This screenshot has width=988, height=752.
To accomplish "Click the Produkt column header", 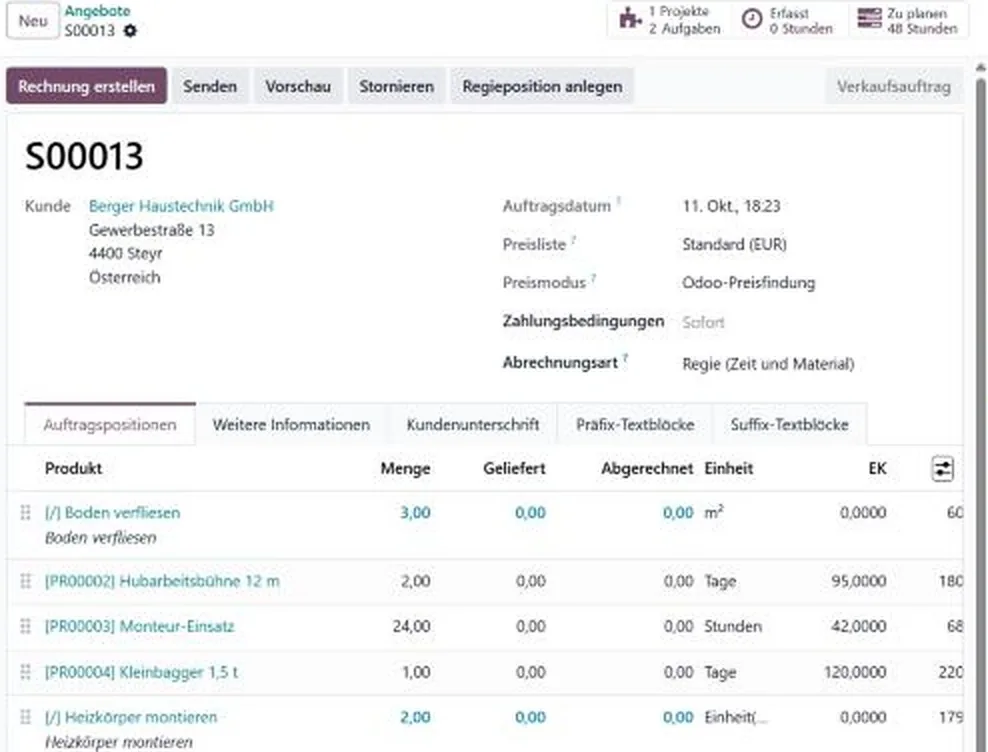I will pos(73,468).
